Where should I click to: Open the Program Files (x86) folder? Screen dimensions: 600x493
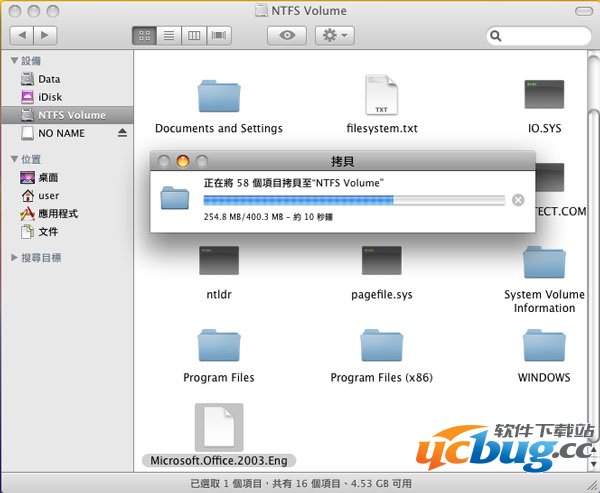point(381,346)
